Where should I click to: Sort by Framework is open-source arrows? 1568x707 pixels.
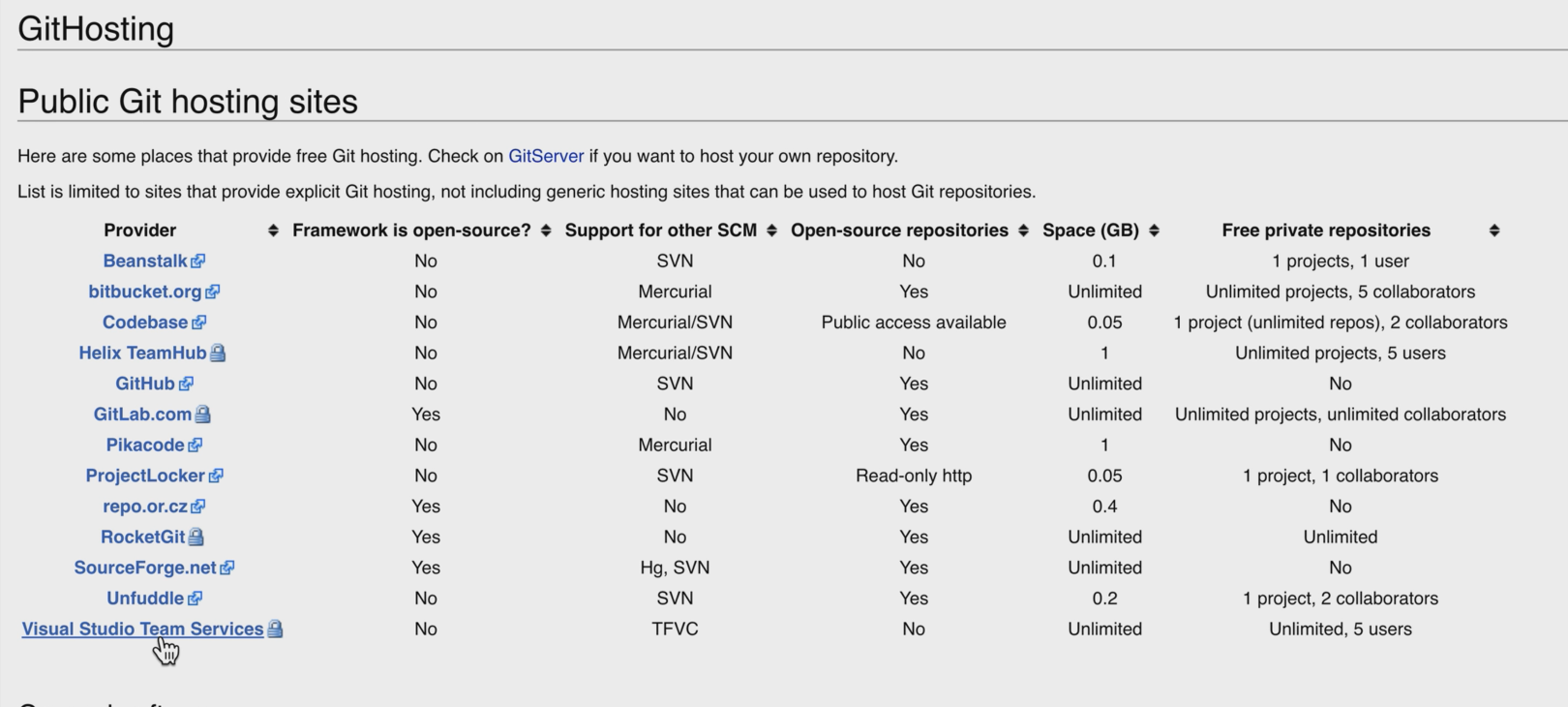[546, 231]
